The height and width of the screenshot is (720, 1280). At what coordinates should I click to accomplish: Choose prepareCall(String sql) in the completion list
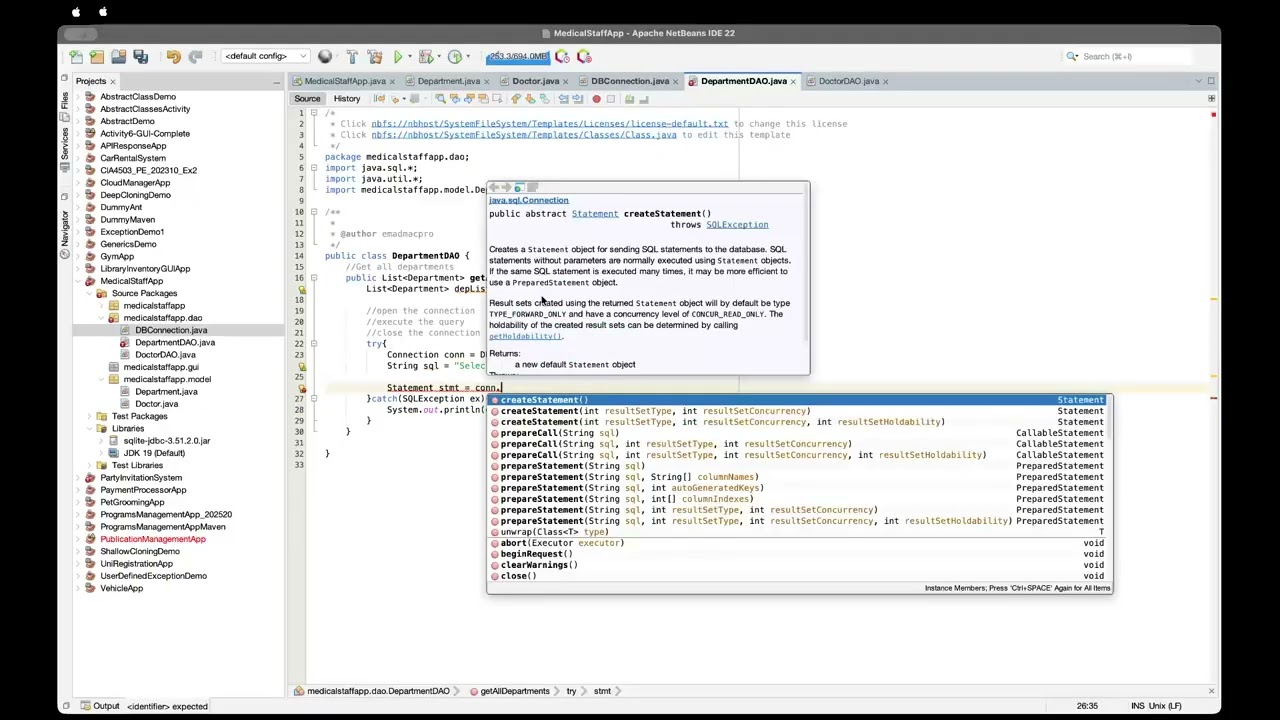coord(798,433)
